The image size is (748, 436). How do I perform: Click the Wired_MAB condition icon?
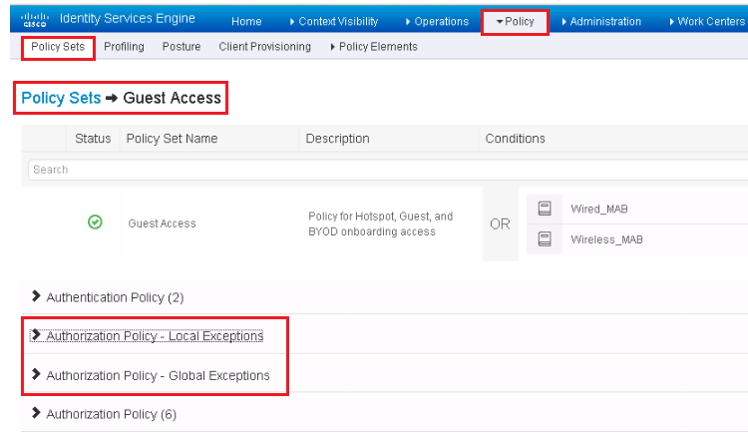click(x=544, y=208)
